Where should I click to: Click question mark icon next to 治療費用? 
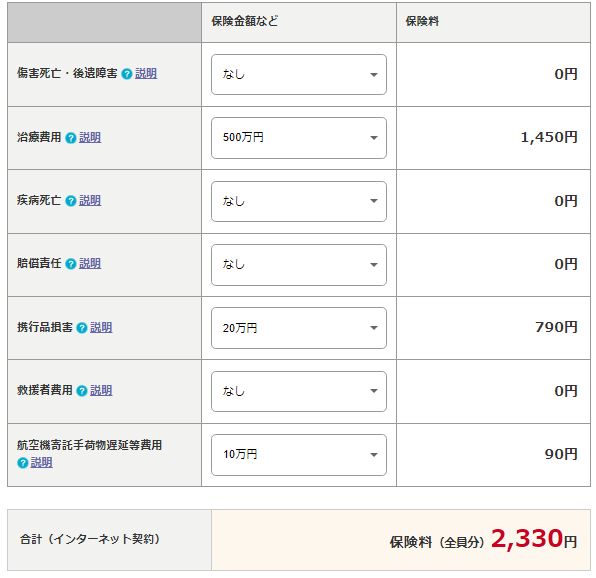71,138
